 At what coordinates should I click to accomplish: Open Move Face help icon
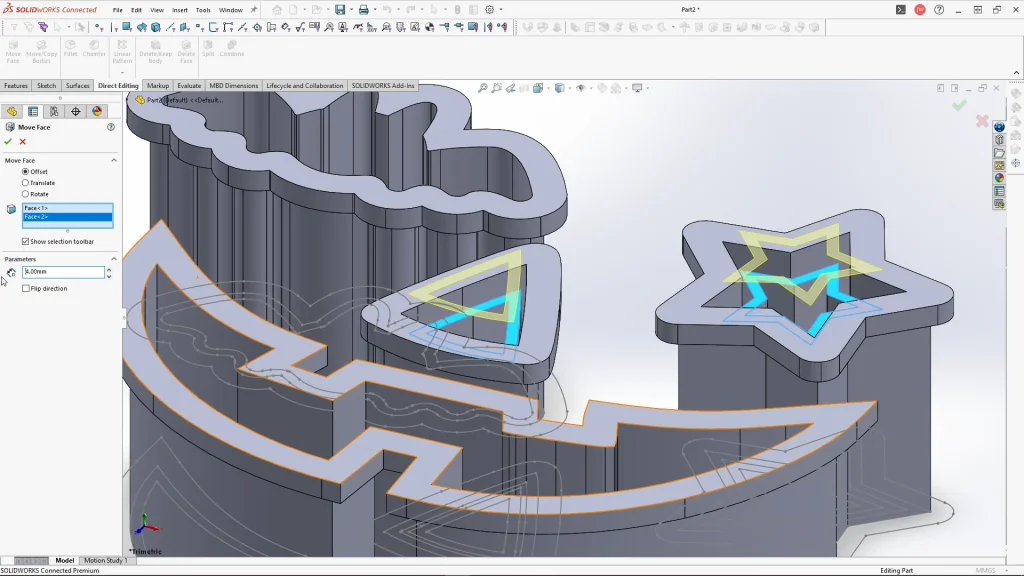click(x=111, y=127)
